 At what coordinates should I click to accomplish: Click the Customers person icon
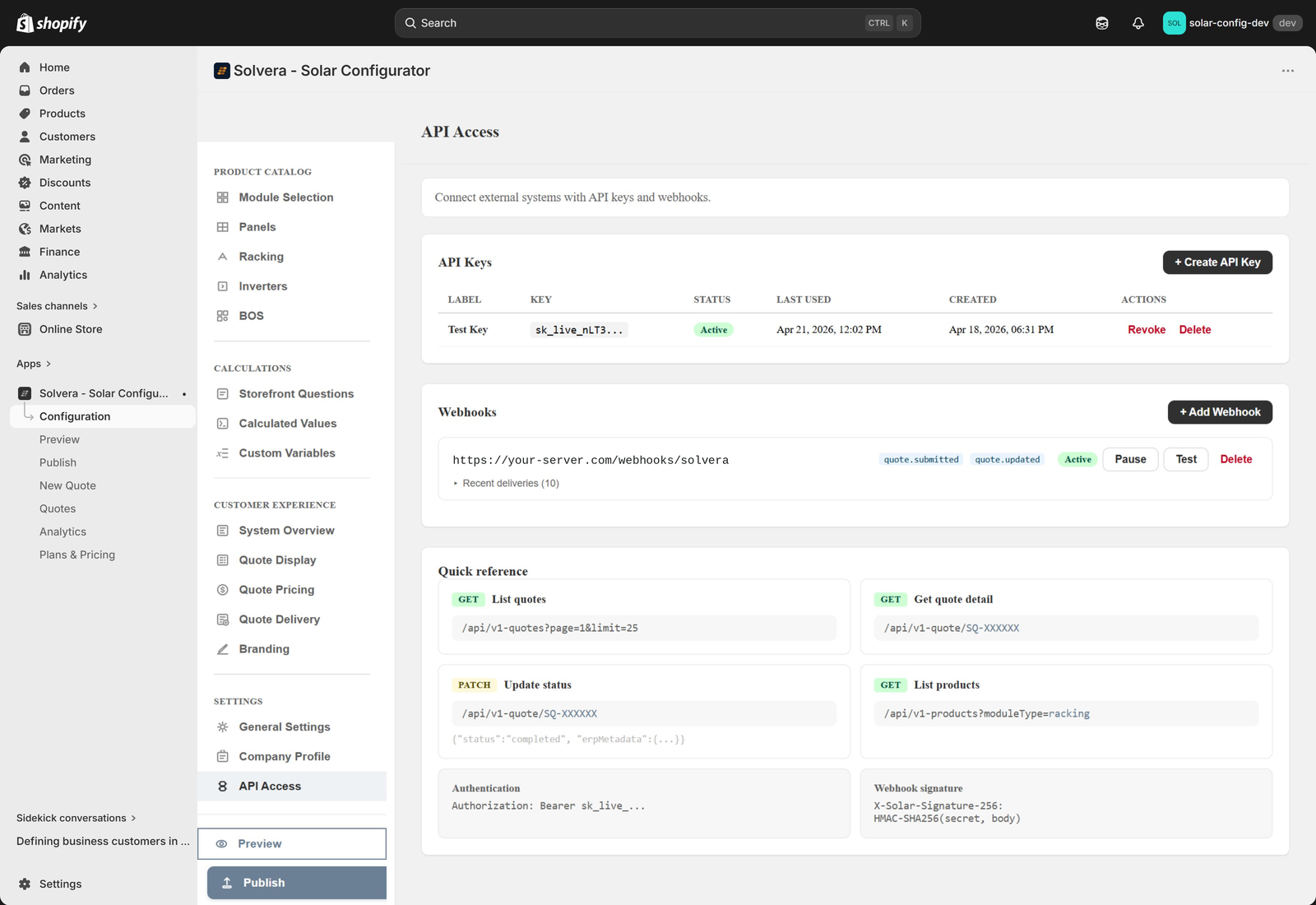[x=25, y=137]
